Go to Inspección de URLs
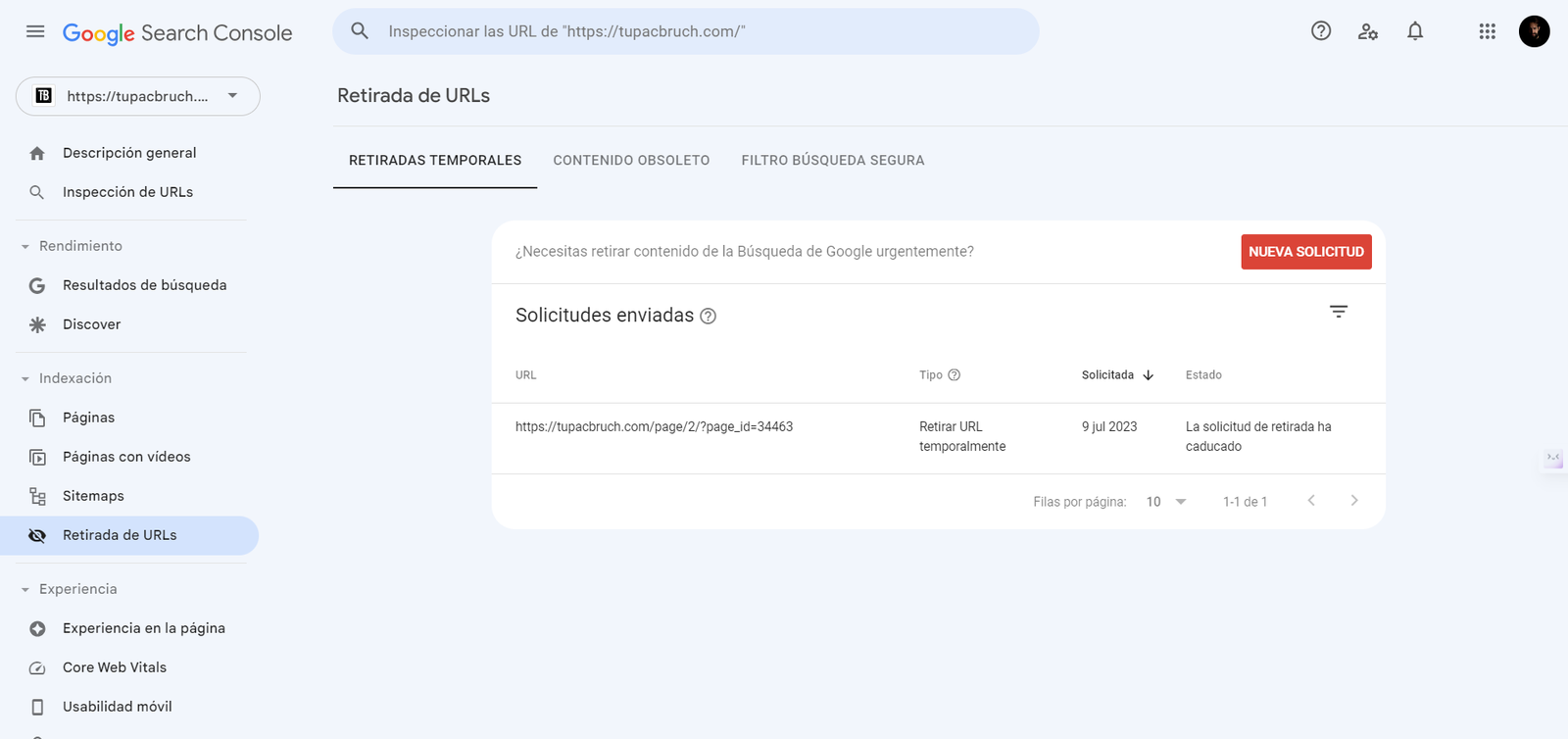 coord(127,192)
